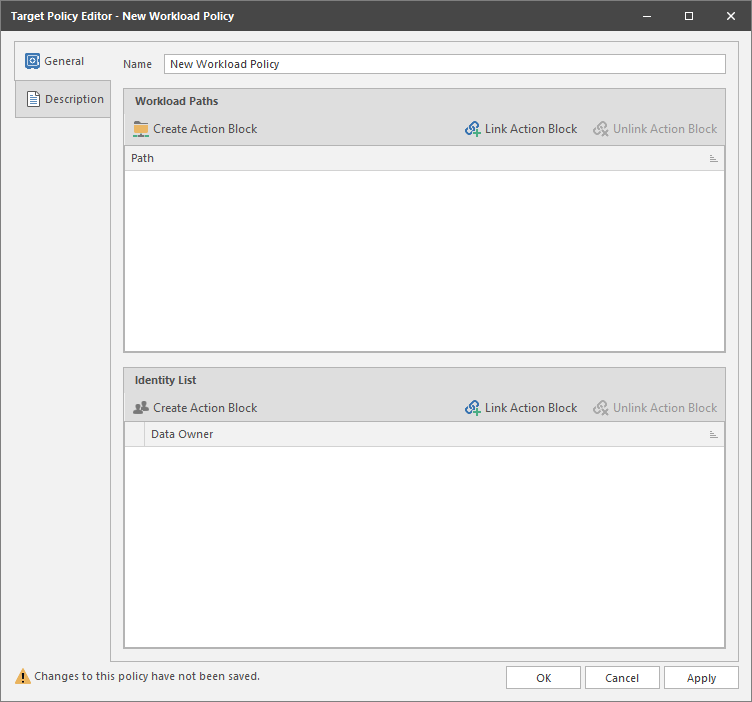Create Action Block under Identity List
The height and width of the screenshot is (702, 752).
[195, 408]
